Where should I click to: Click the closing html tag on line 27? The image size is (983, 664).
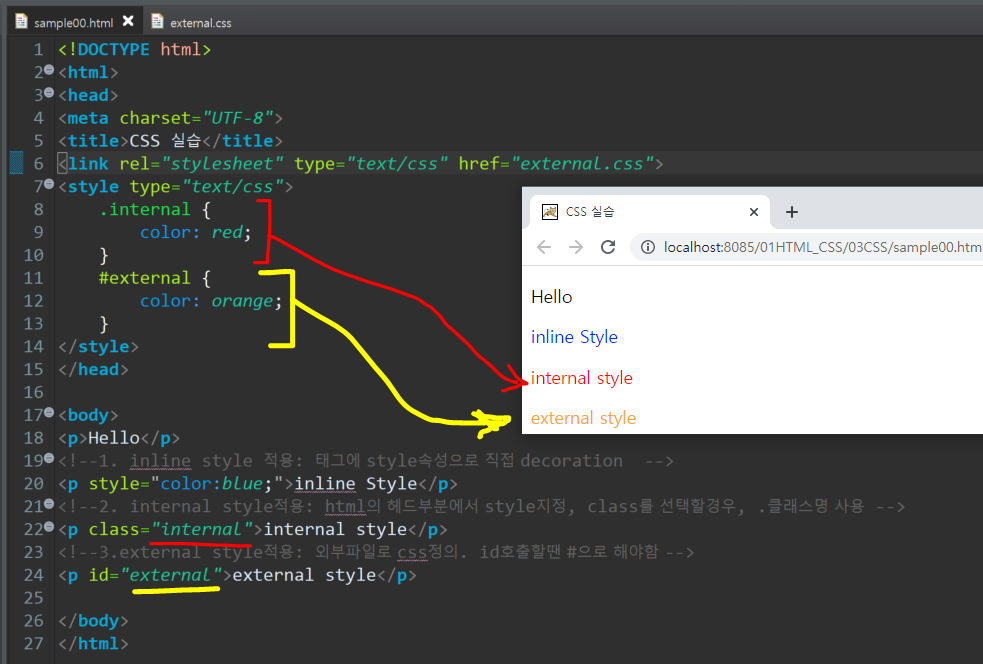coord(93,643)
